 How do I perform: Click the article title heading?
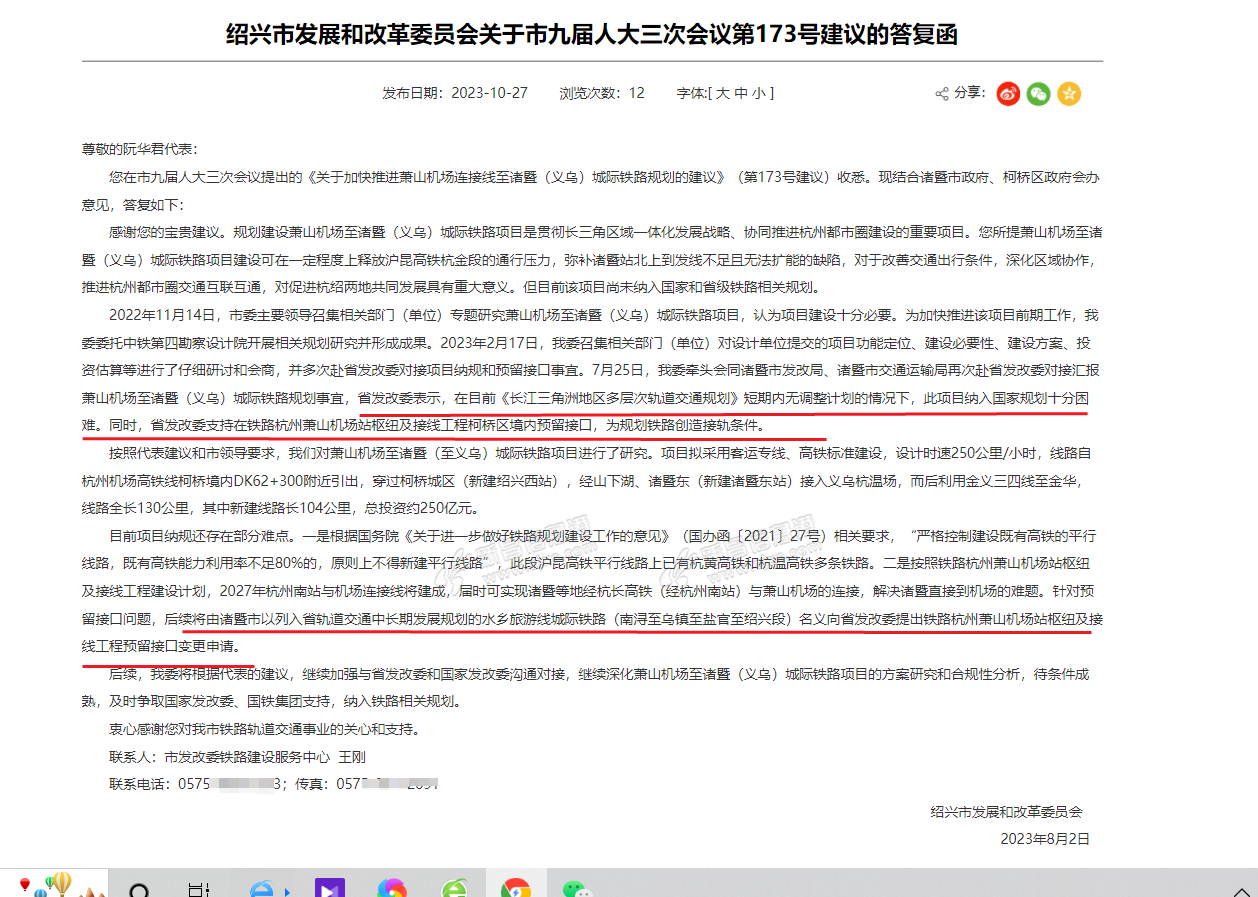592,35
